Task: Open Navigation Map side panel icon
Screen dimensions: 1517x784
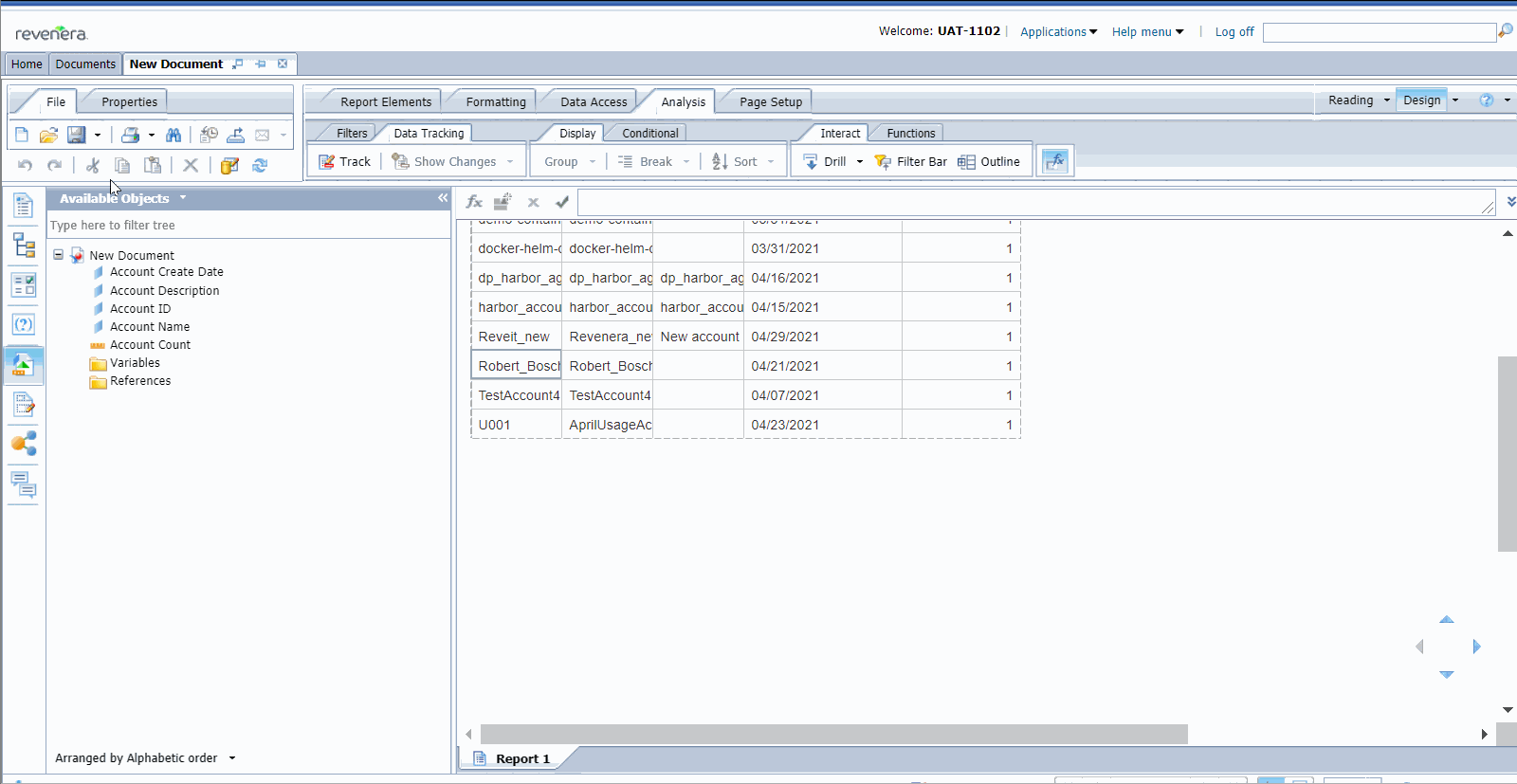Action: pyautogui.click(x=24, y=245)
